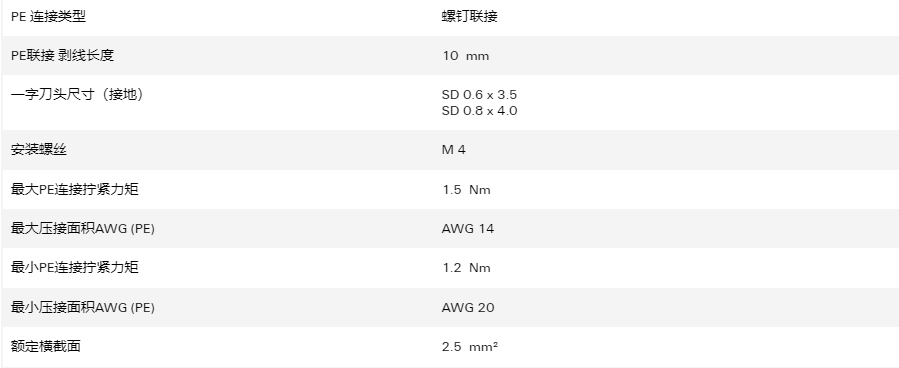899x368 pixels.
Task: Select the 螺钉联接 value text
Action: click(470, 17)
